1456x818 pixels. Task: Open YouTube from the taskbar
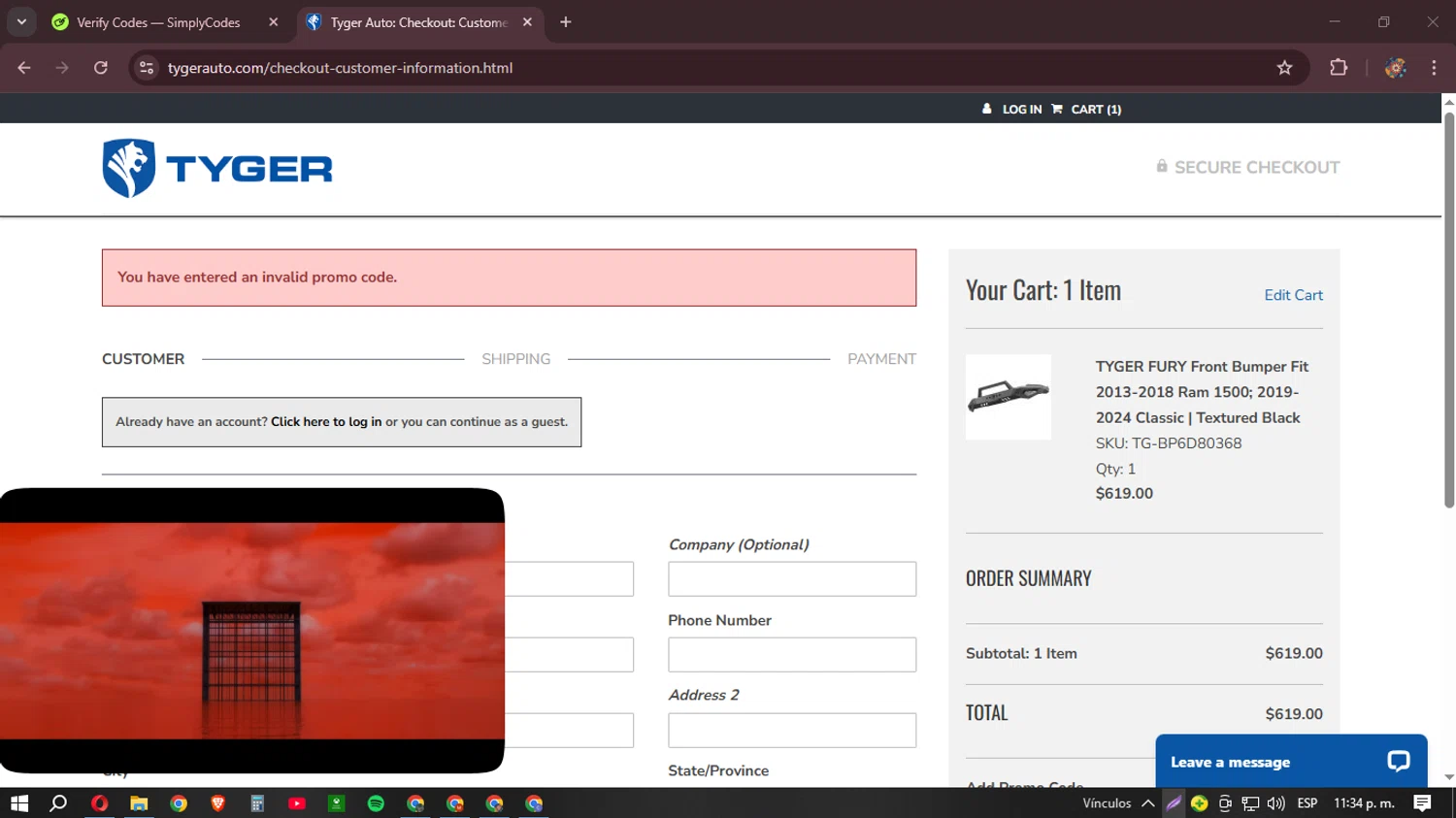297,803
